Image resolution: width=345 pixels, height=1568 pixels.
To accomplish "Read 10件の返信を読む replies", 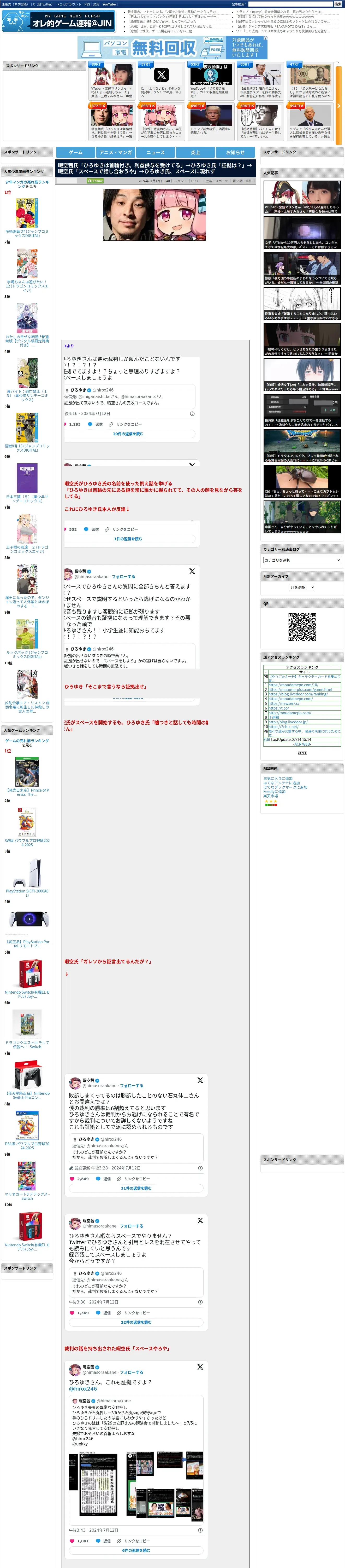I will pos(128,434).
